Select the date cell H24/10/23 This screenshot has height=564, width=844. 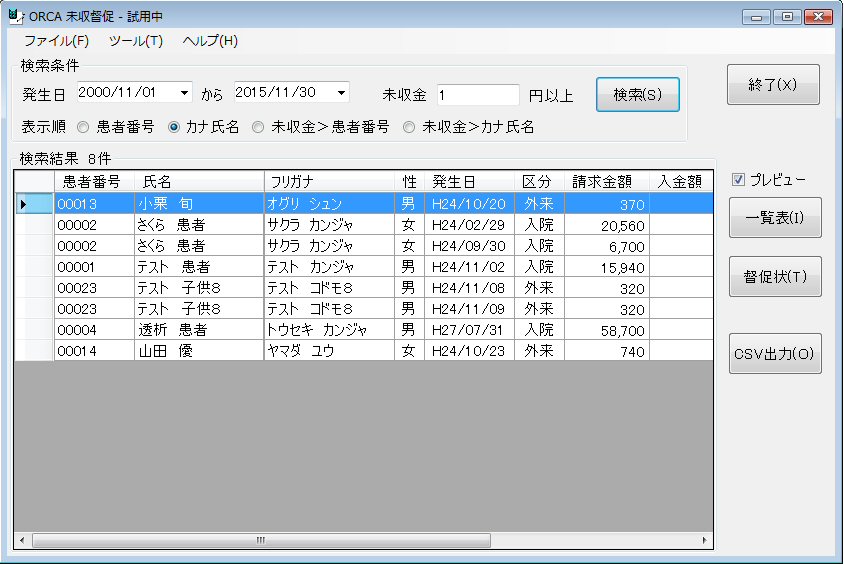coord(469,351)
